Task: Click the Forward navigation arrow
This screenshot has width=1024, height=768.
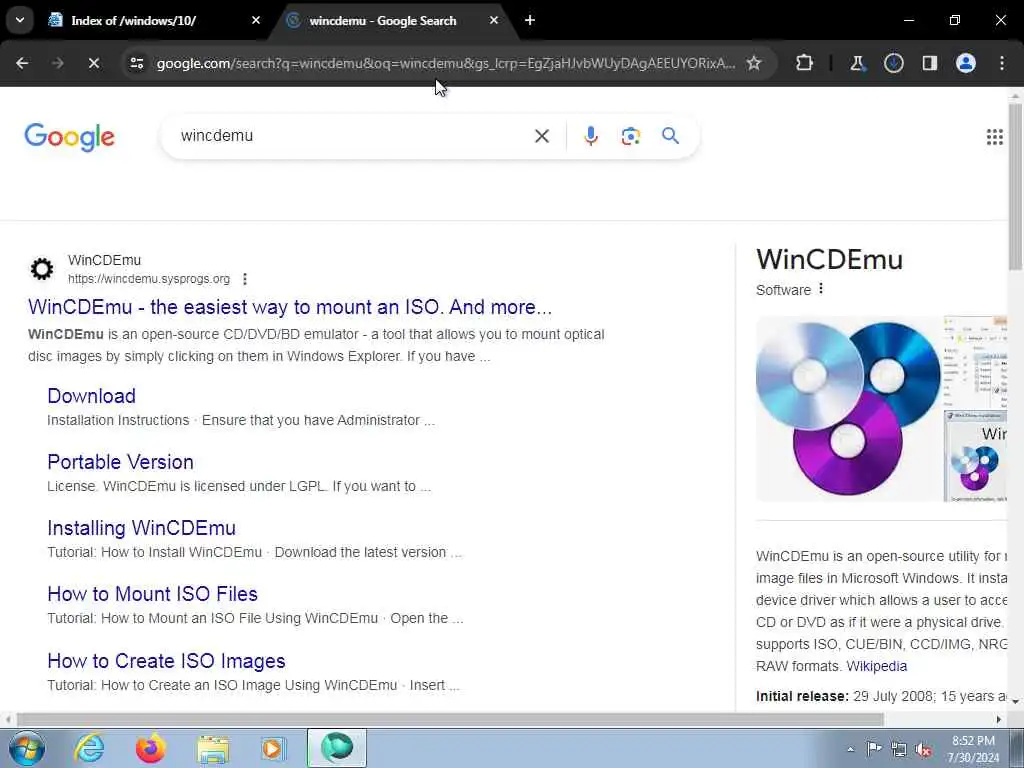Action: [57, 63]
